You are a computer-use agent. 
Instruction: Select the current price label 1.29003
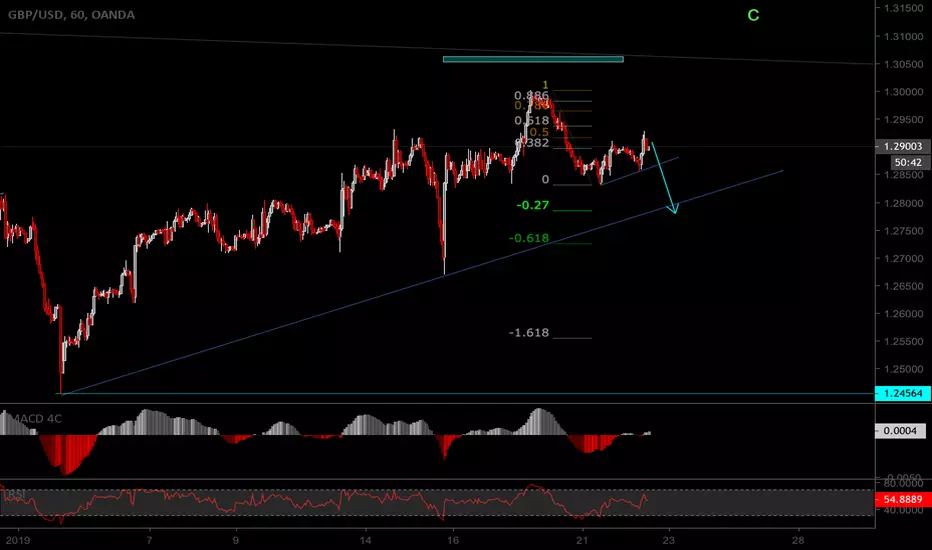(x=903, y=146)
